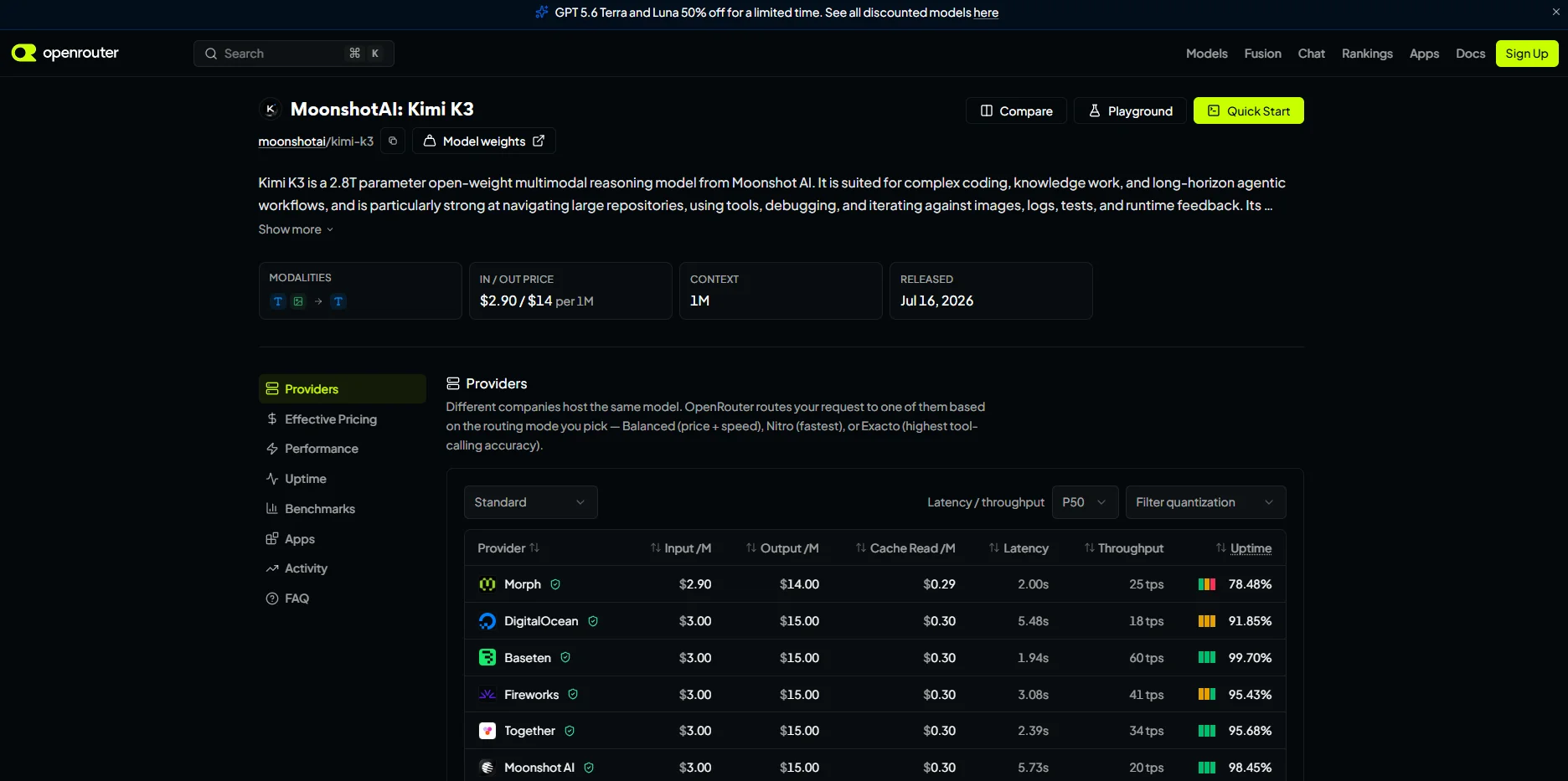Click Together's uptime status bars

pos(1207,731)
